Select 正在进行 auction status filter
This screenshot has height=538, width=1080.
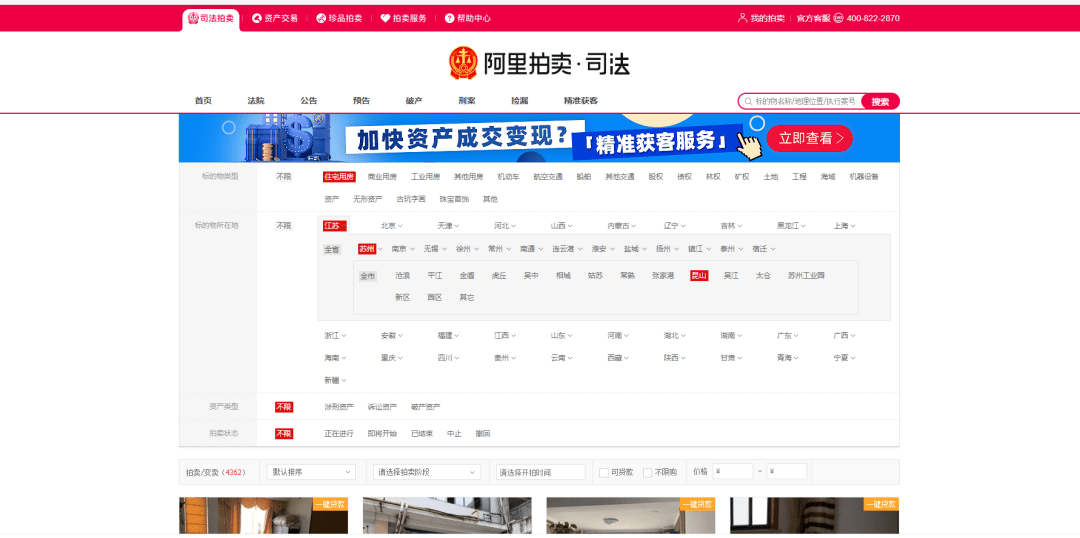pyautogui.click(x=339, y=433)
